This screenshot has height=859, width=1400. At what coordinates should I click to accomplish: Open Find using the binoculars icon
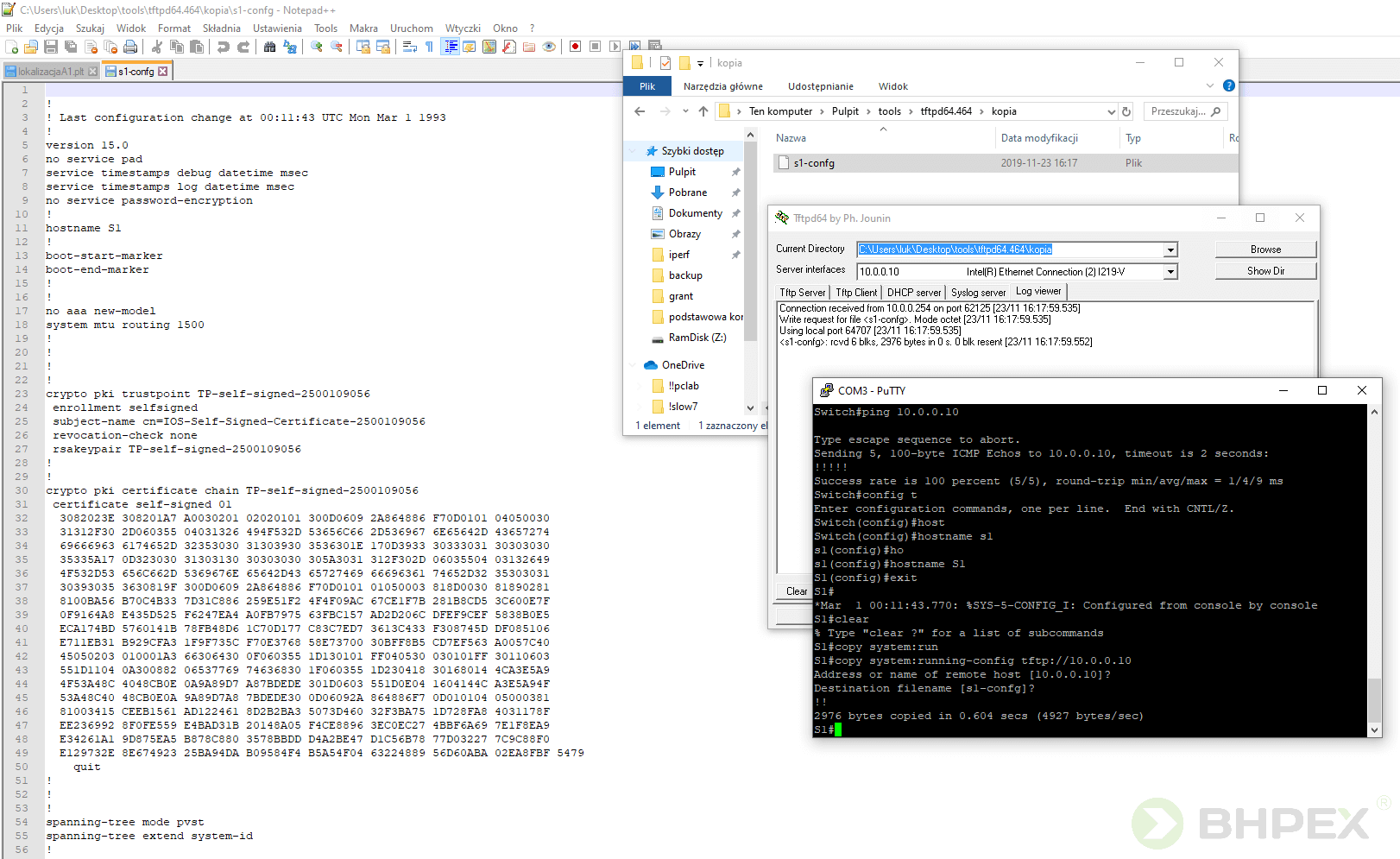tap(270, 47)
